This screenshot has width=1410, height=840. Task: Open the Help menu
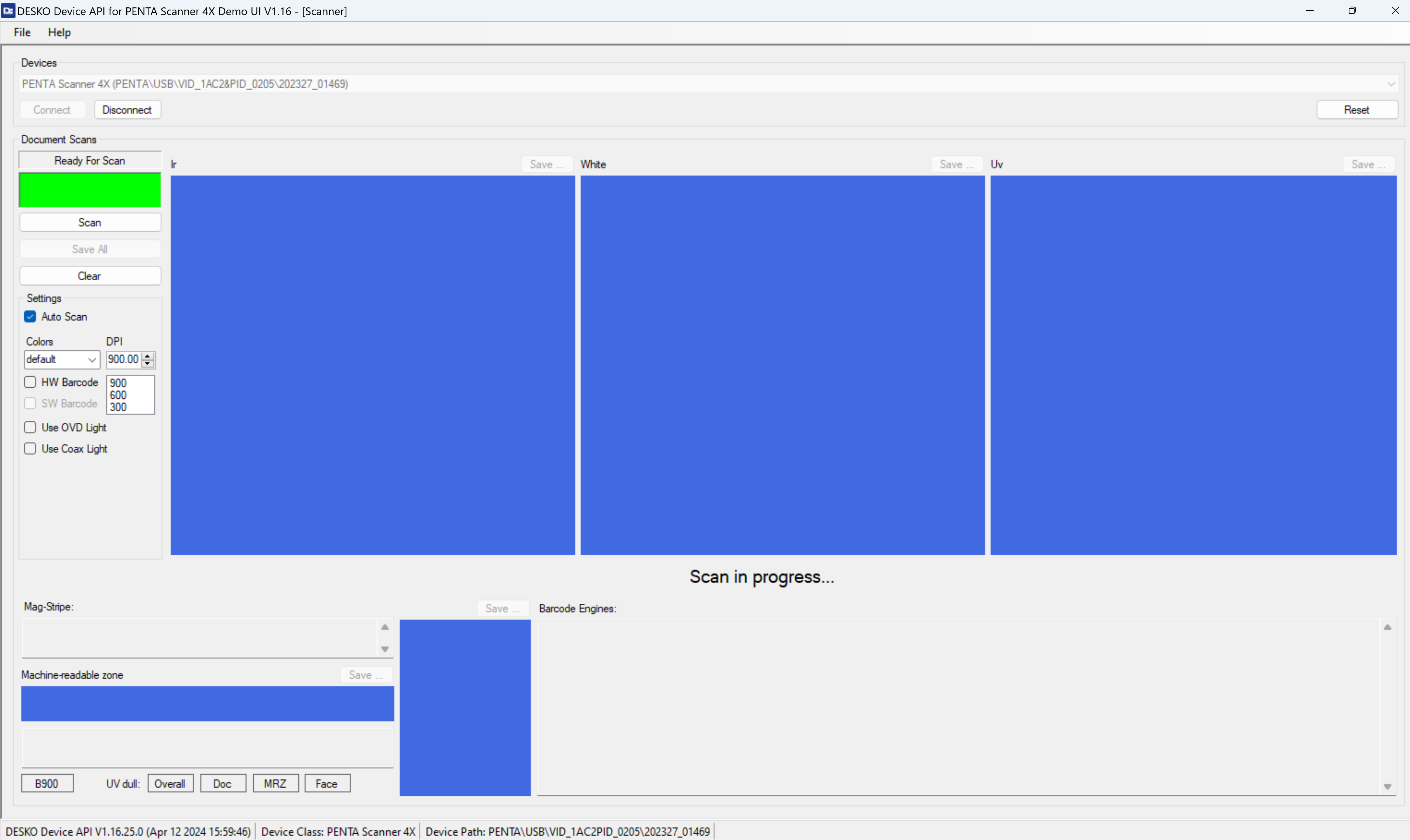(x=59, y=32)
